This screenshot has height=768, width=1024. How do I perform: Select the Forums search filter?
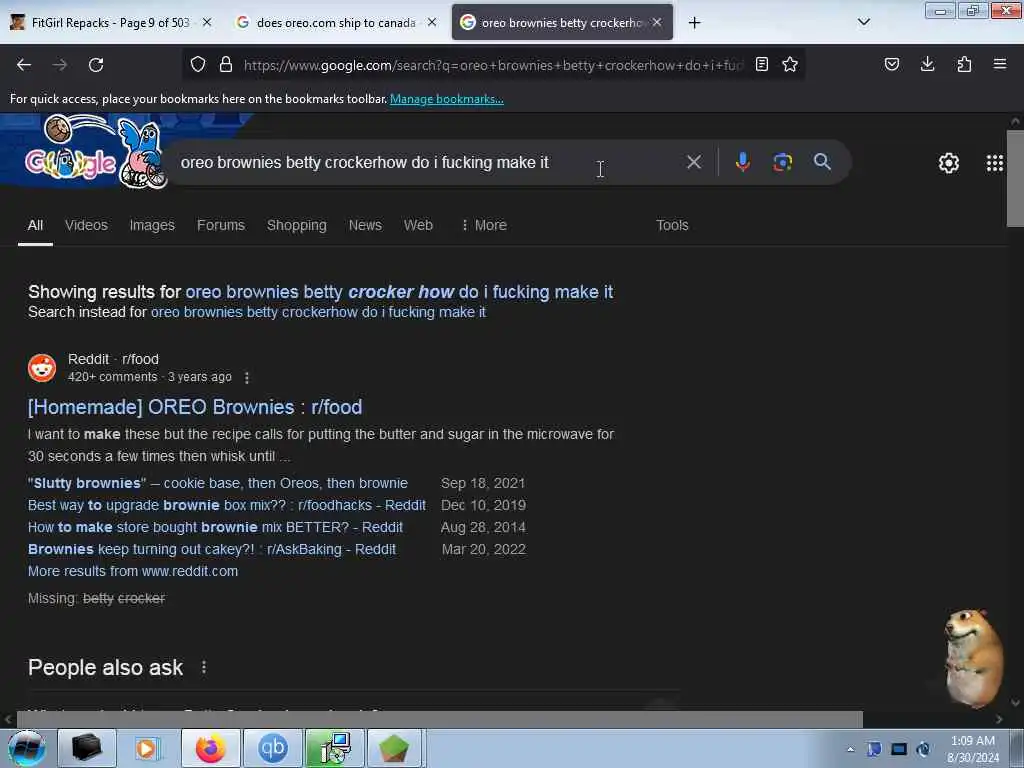(x=221, y=225)
